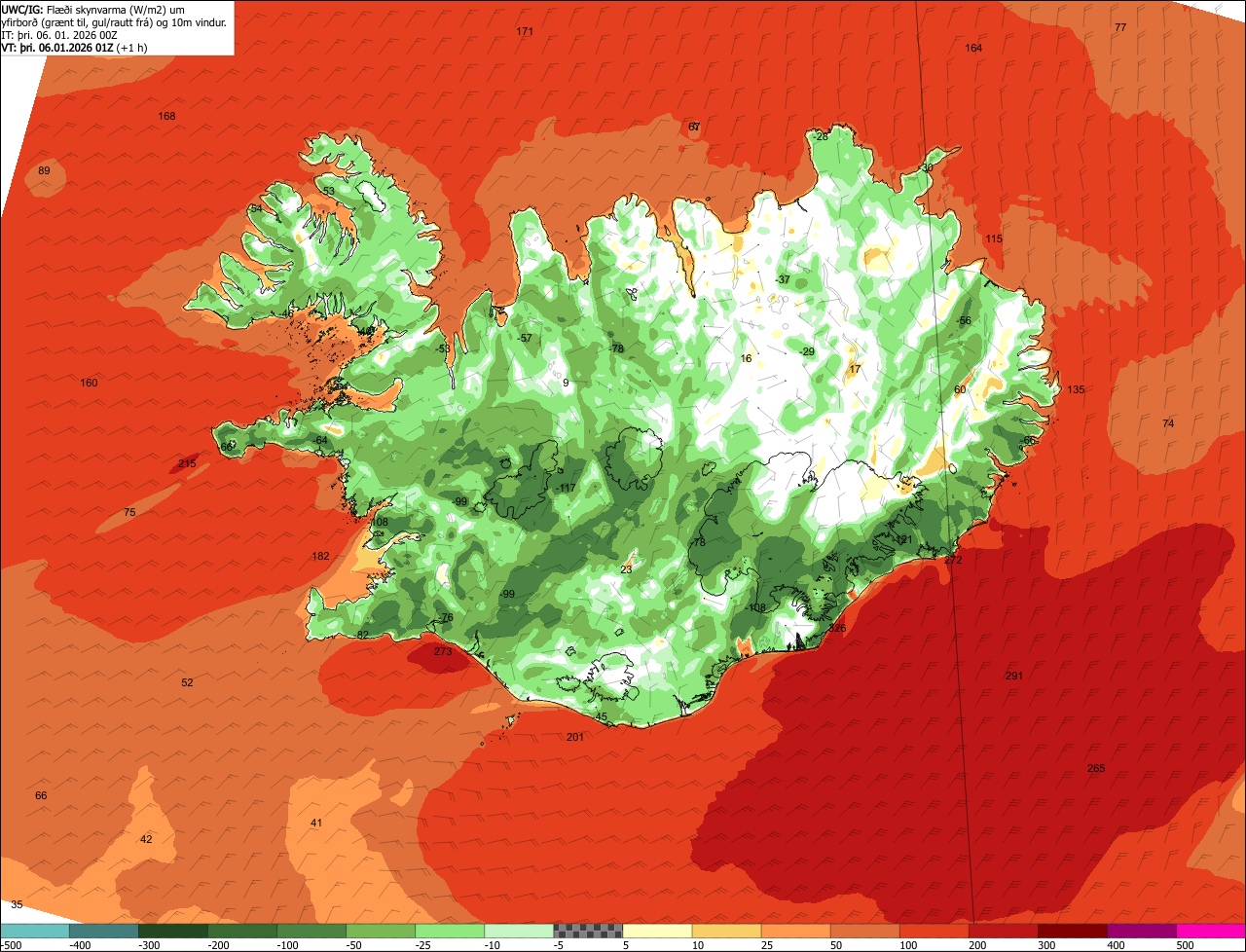The width and height of the screenshot is (1246, 952).
Task: Click the map value 77
Action: pos(1120,27)
